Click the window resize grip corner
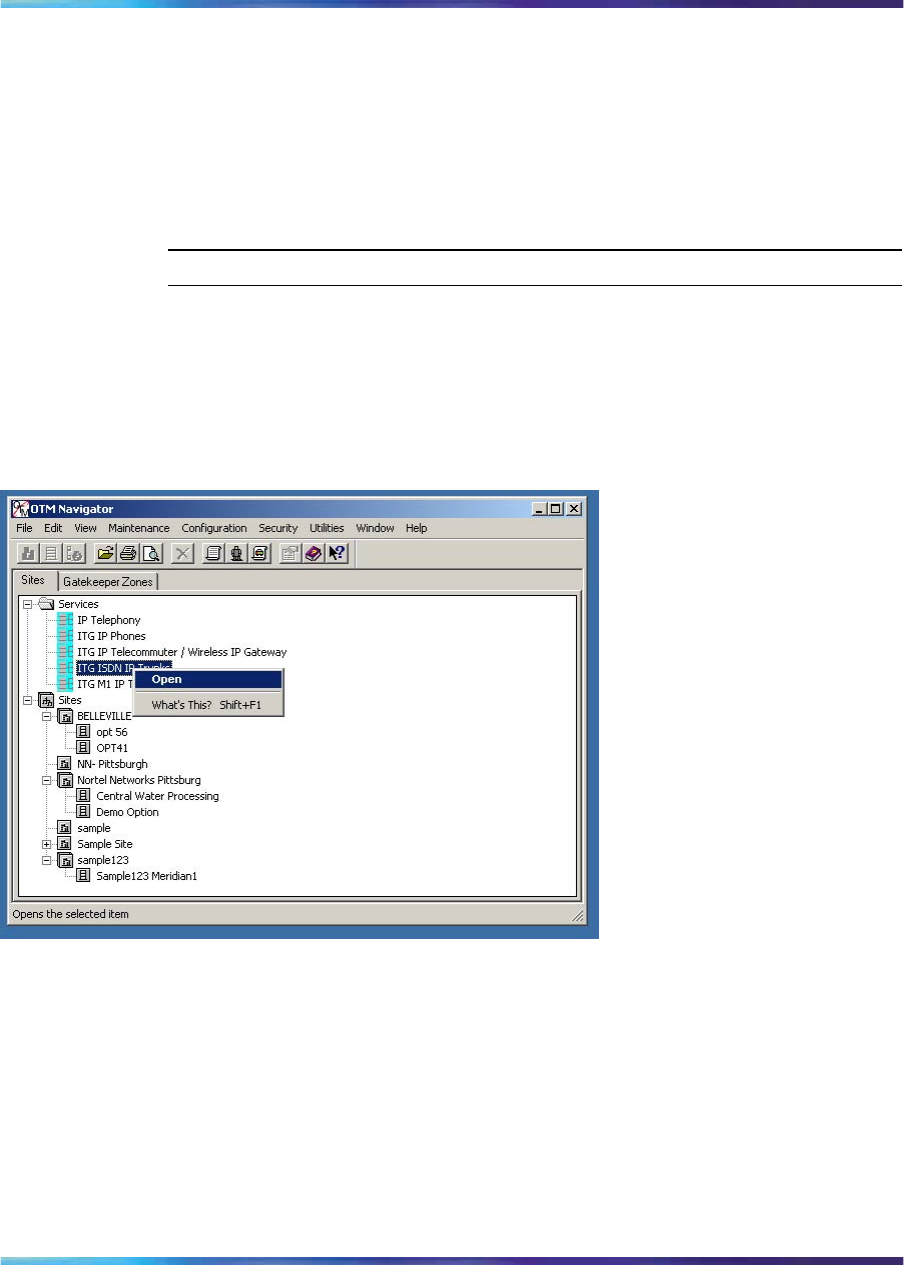This screenshot has height=1265, width=904. click(x=577, y=915)
